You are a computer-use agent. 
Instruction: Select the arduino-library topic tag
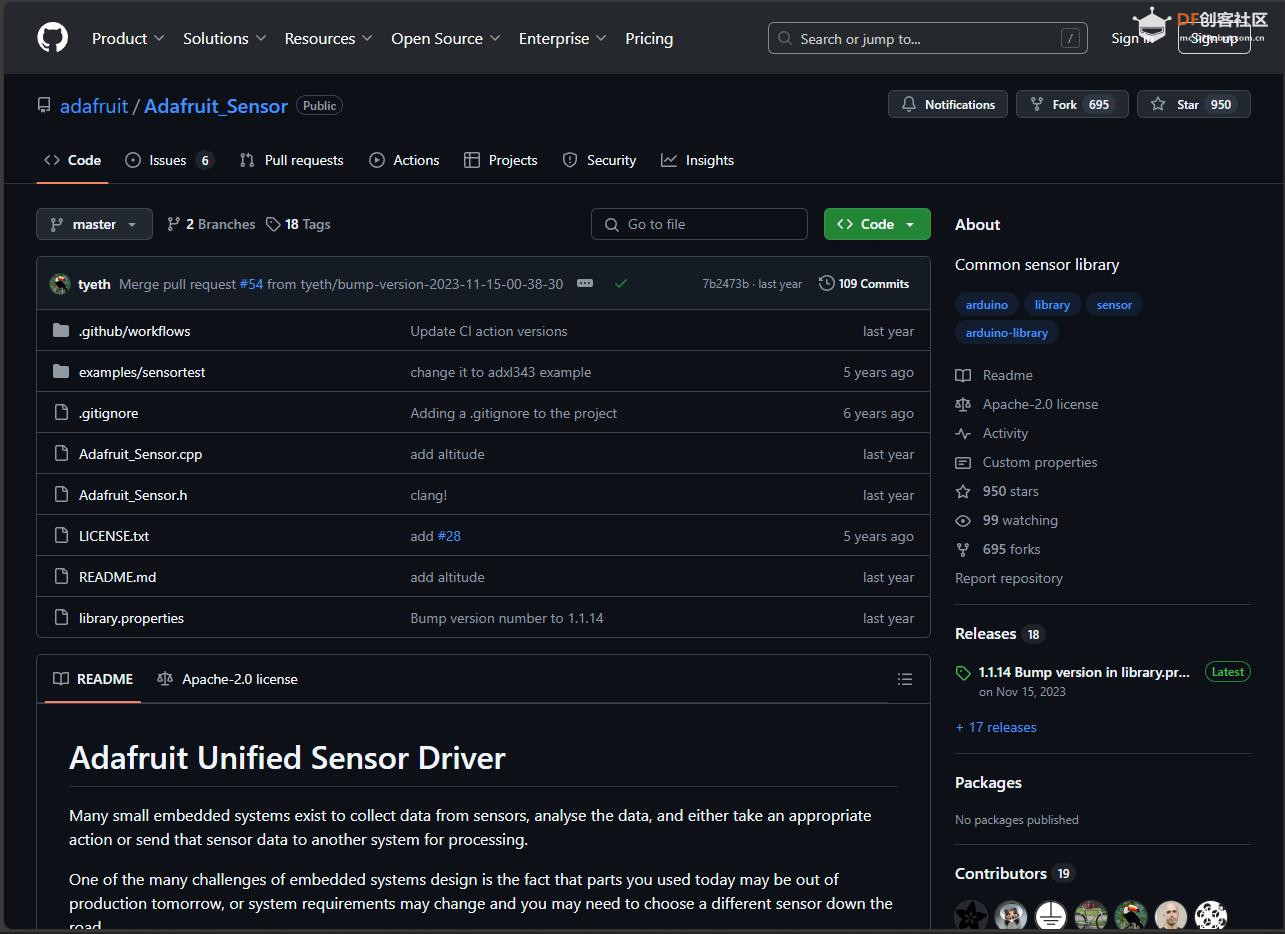coord(1007,333)
